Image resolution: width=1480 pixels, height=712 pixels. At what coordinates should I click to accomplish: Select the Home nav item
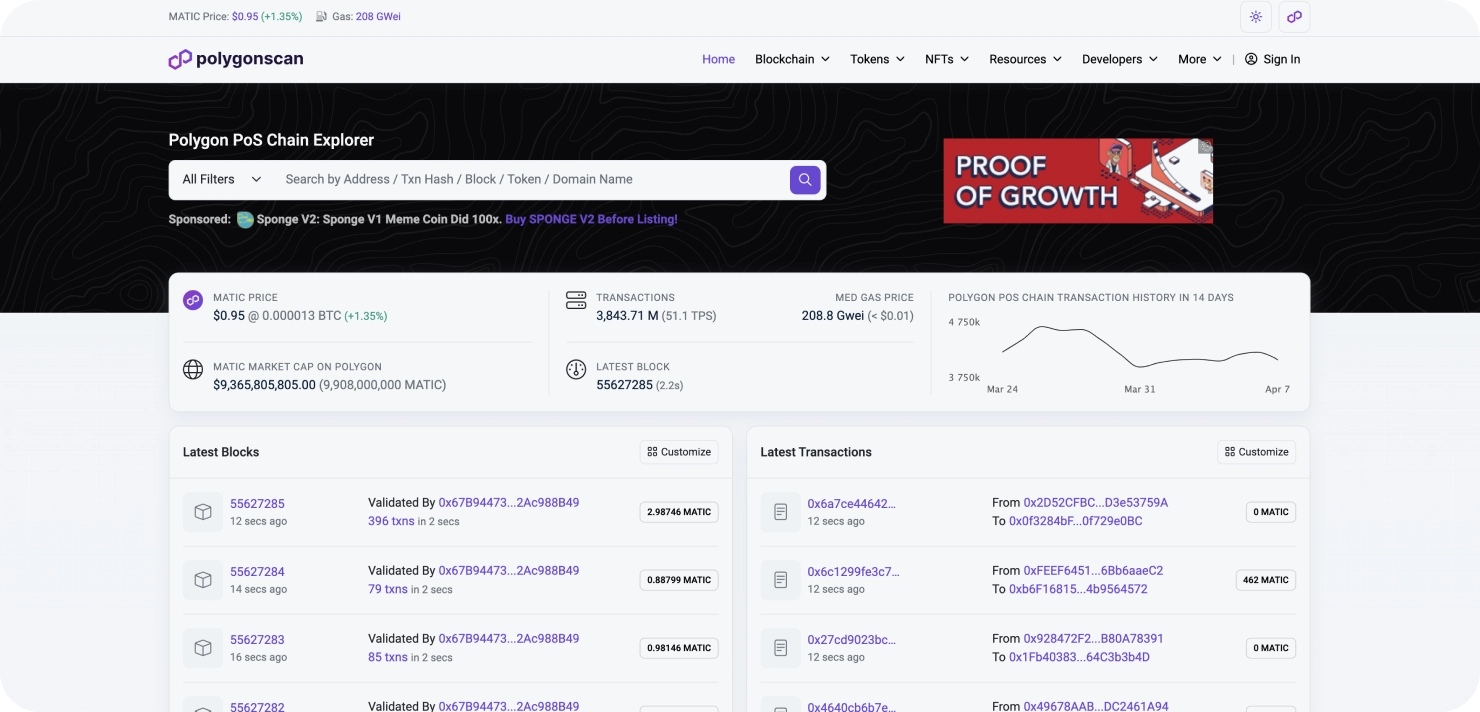coord(718,59)
